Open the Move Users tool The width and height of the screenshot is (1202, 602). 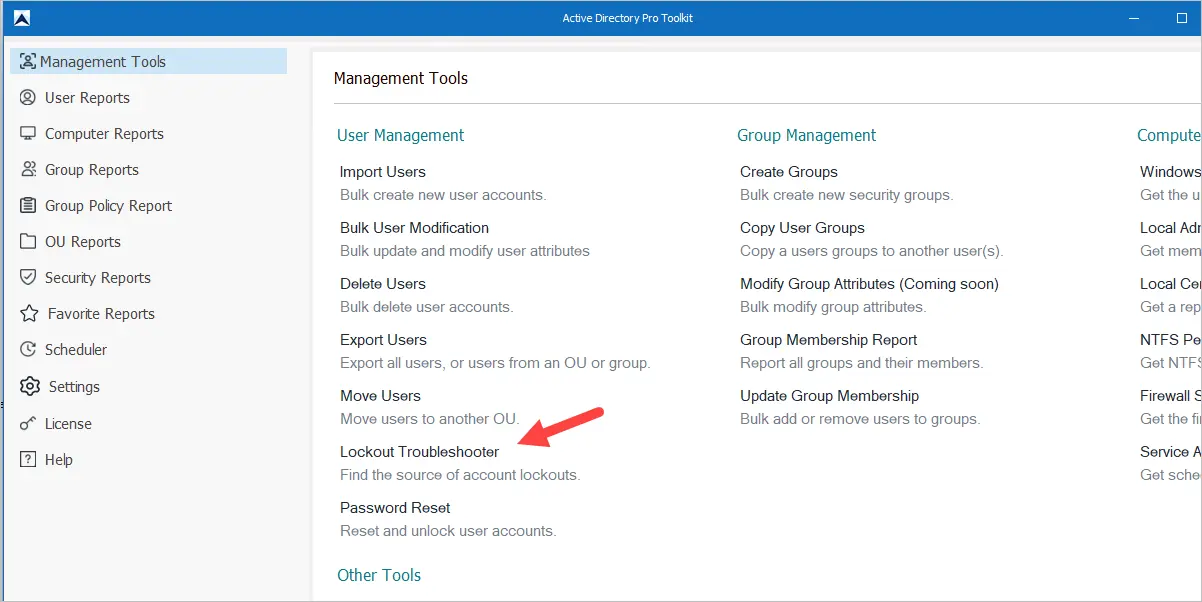(380, 395)
